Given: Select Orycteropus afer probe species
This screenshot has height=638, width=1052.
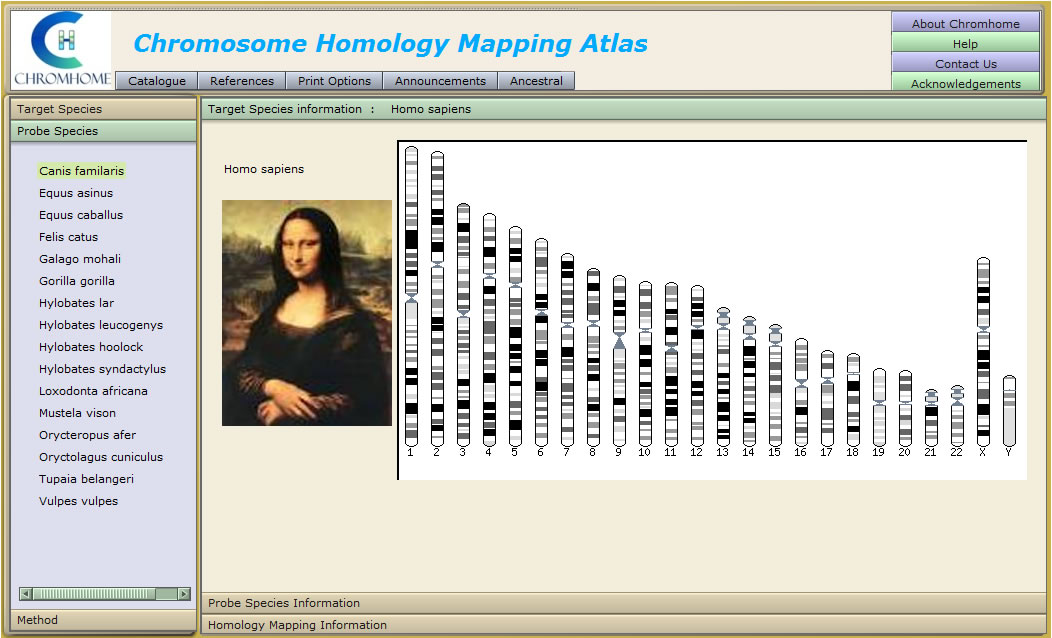Looking at the screenshot, I should [87, 435].
